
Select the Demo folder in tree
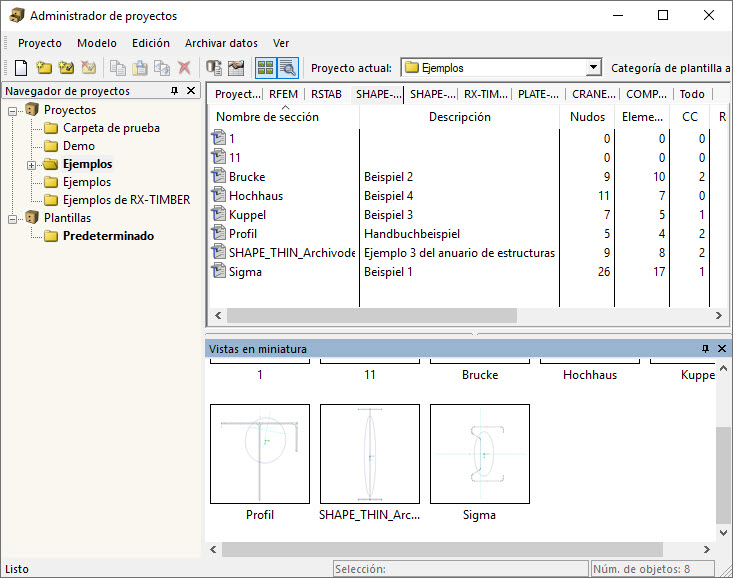[79, 146]
